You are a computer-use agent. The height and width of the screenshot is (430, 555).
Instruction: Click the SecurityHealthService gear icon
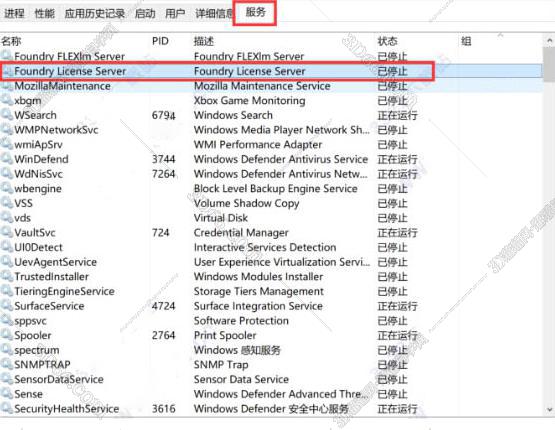click(x=7, y=408)
